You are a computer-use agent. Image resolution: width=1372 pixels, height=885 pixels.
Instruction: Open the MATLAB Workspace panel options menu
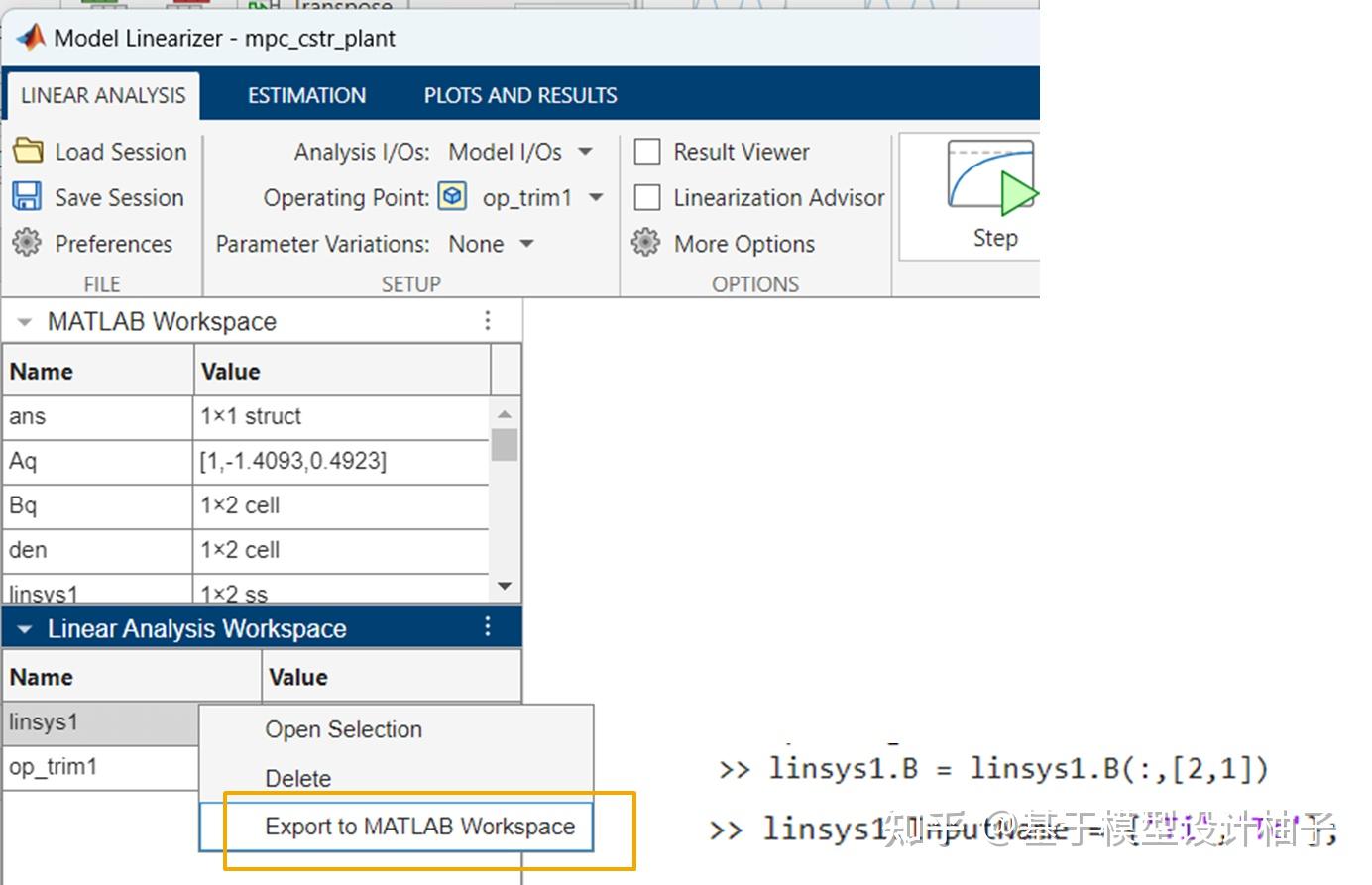(487, 319)
